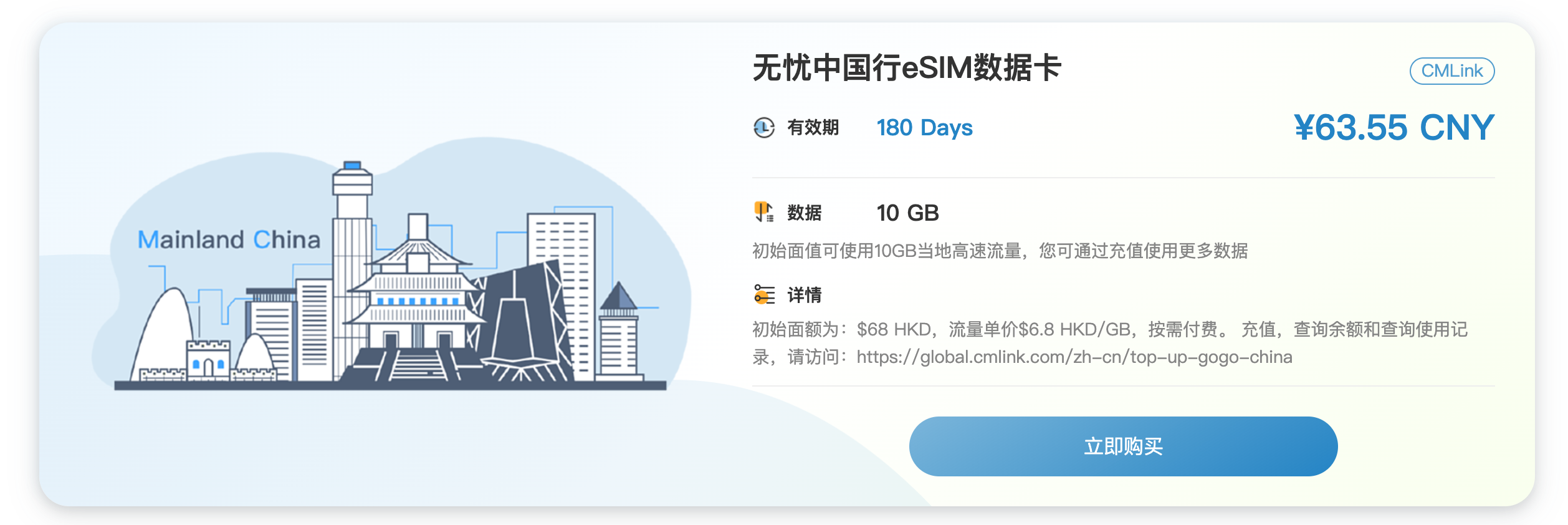This screenshot has width=1568, height=525.
Task: Click the CMLink provider badge
Action: click(x=1452, y=70)
